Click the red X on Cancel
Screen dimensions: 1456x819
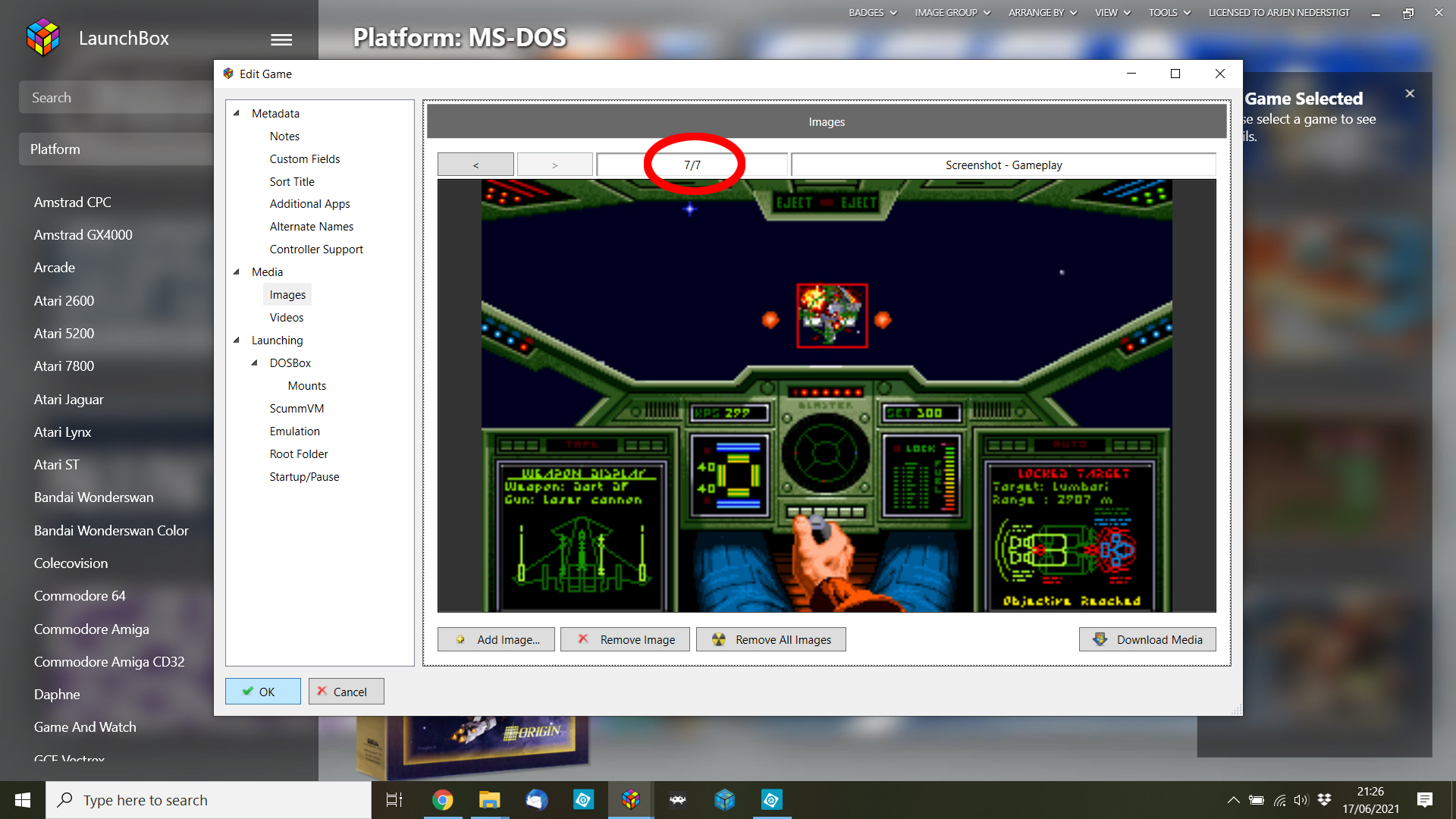322,691
